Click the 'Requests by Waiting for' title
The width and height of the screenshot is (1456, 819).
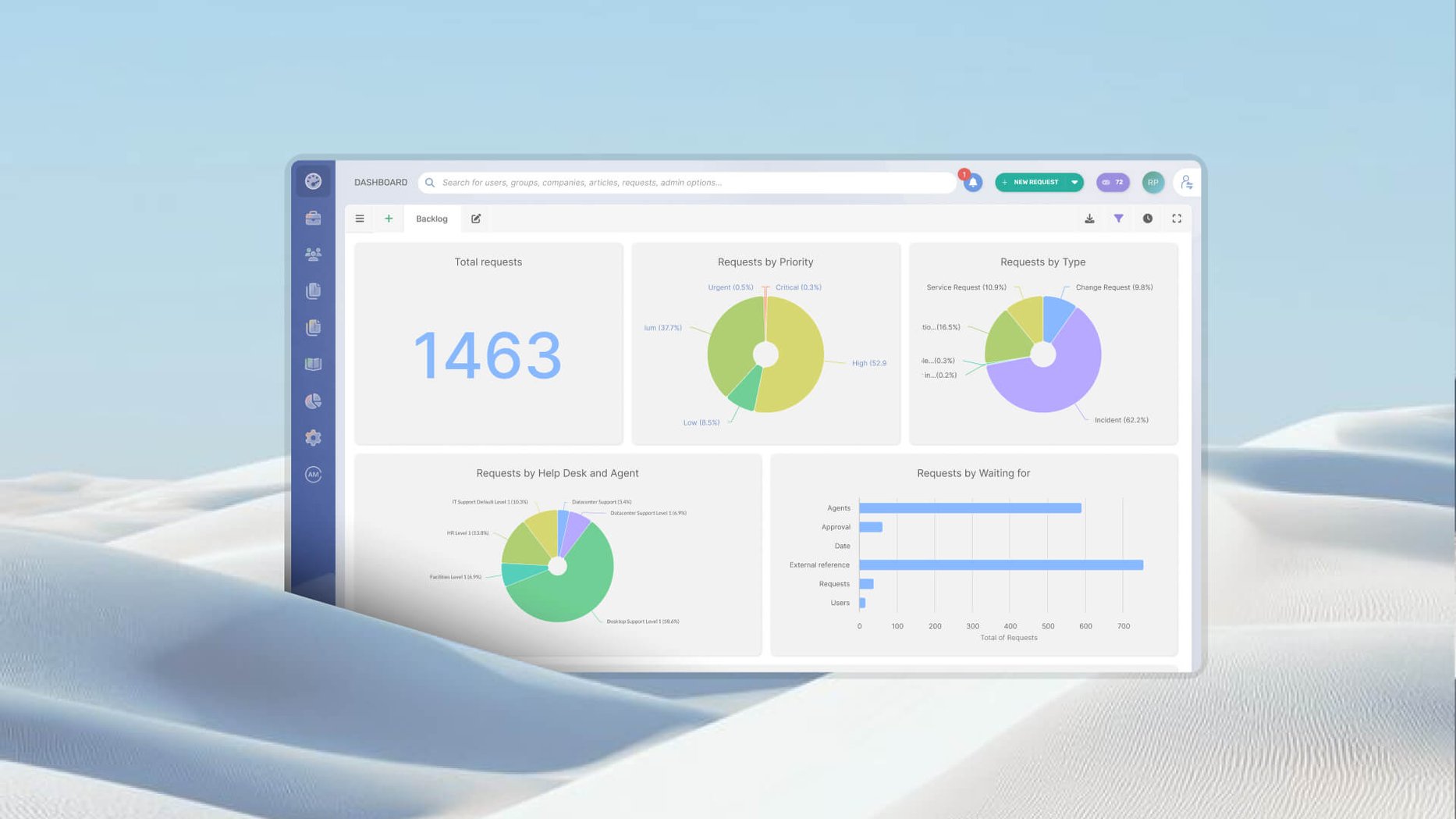(x=973, y=473)
